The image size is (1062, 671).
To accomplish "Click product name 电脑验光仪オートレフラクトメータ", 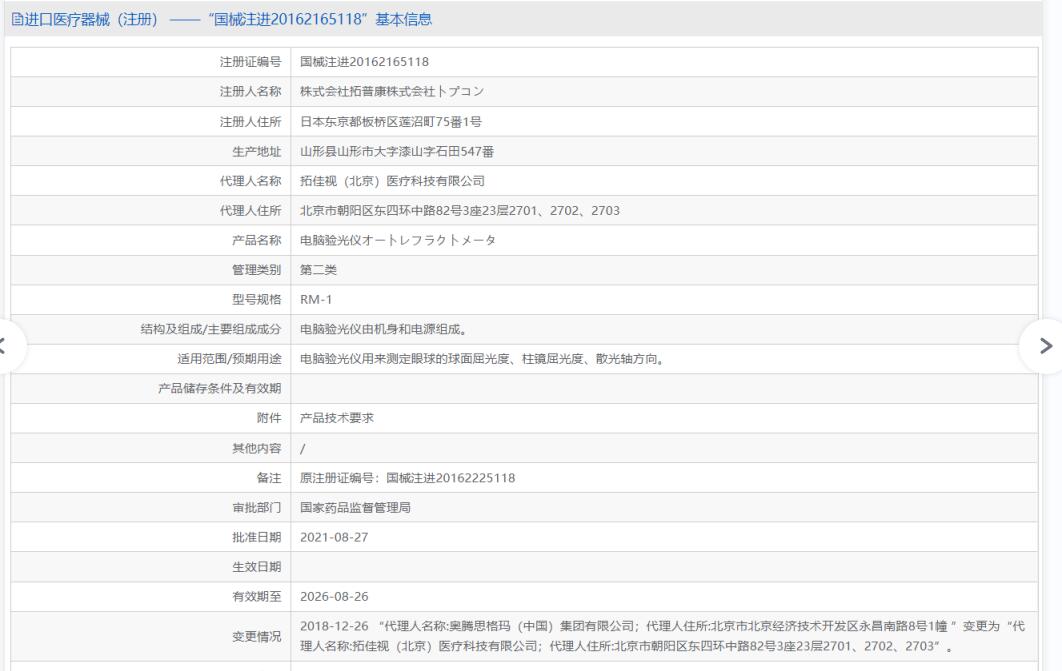I will pyautogui.click(x=398, y=240).
